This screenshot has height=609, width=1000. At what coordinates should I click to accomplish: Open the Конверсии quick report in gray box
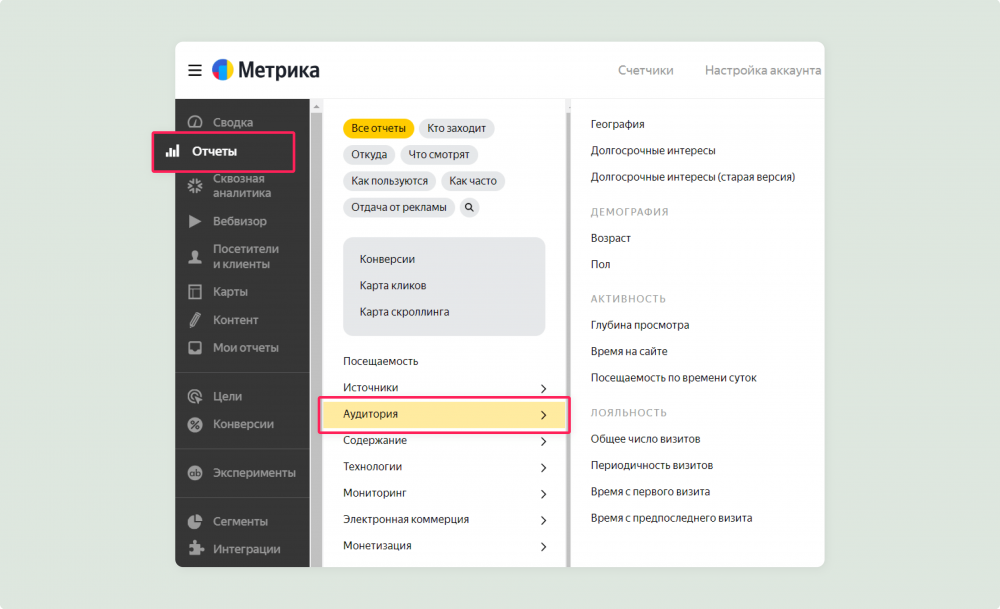(x=387, y=259)
